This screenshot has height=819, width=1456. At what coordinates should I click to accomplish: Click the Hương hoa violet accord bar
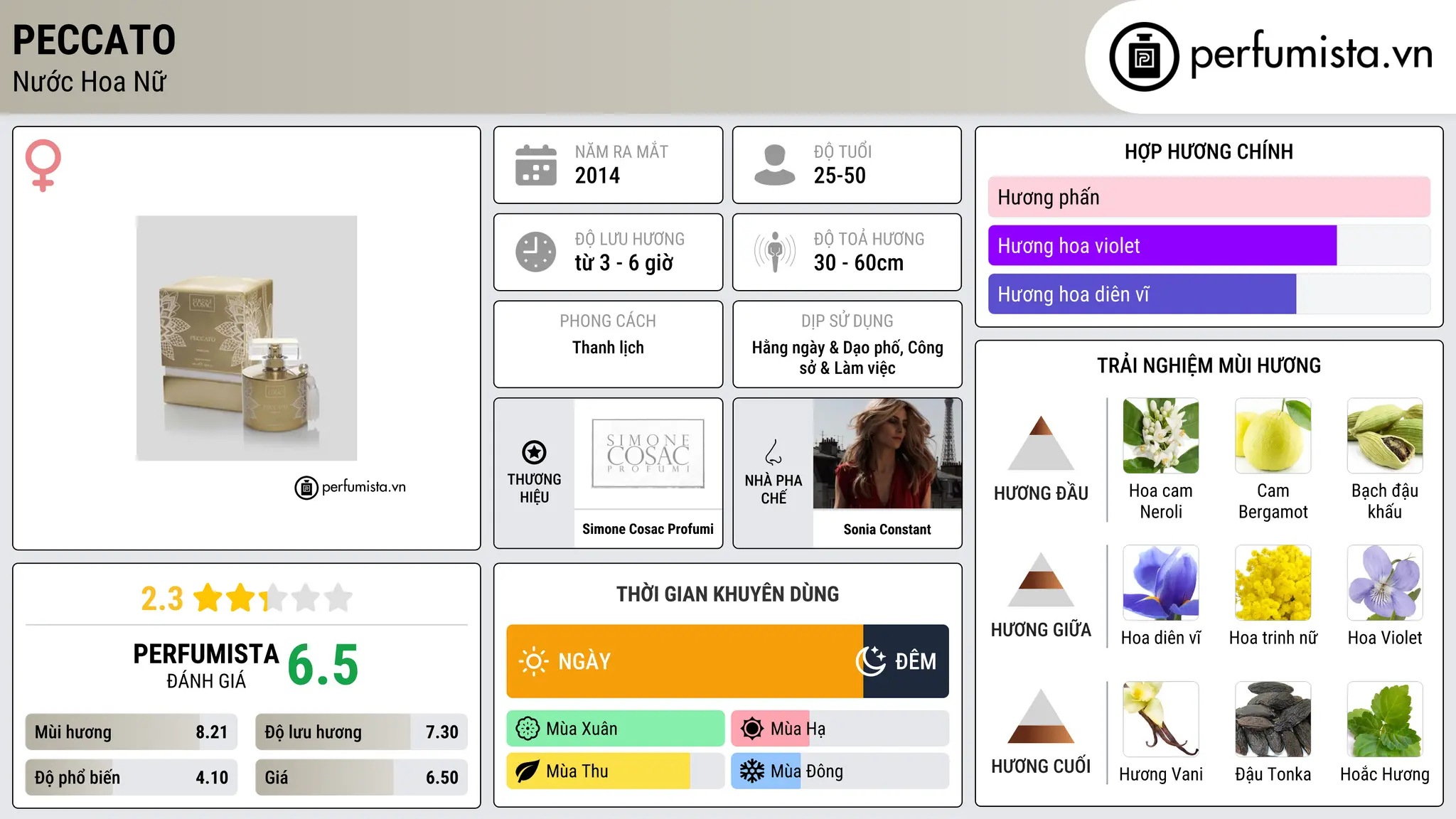tap(1209, 245)
